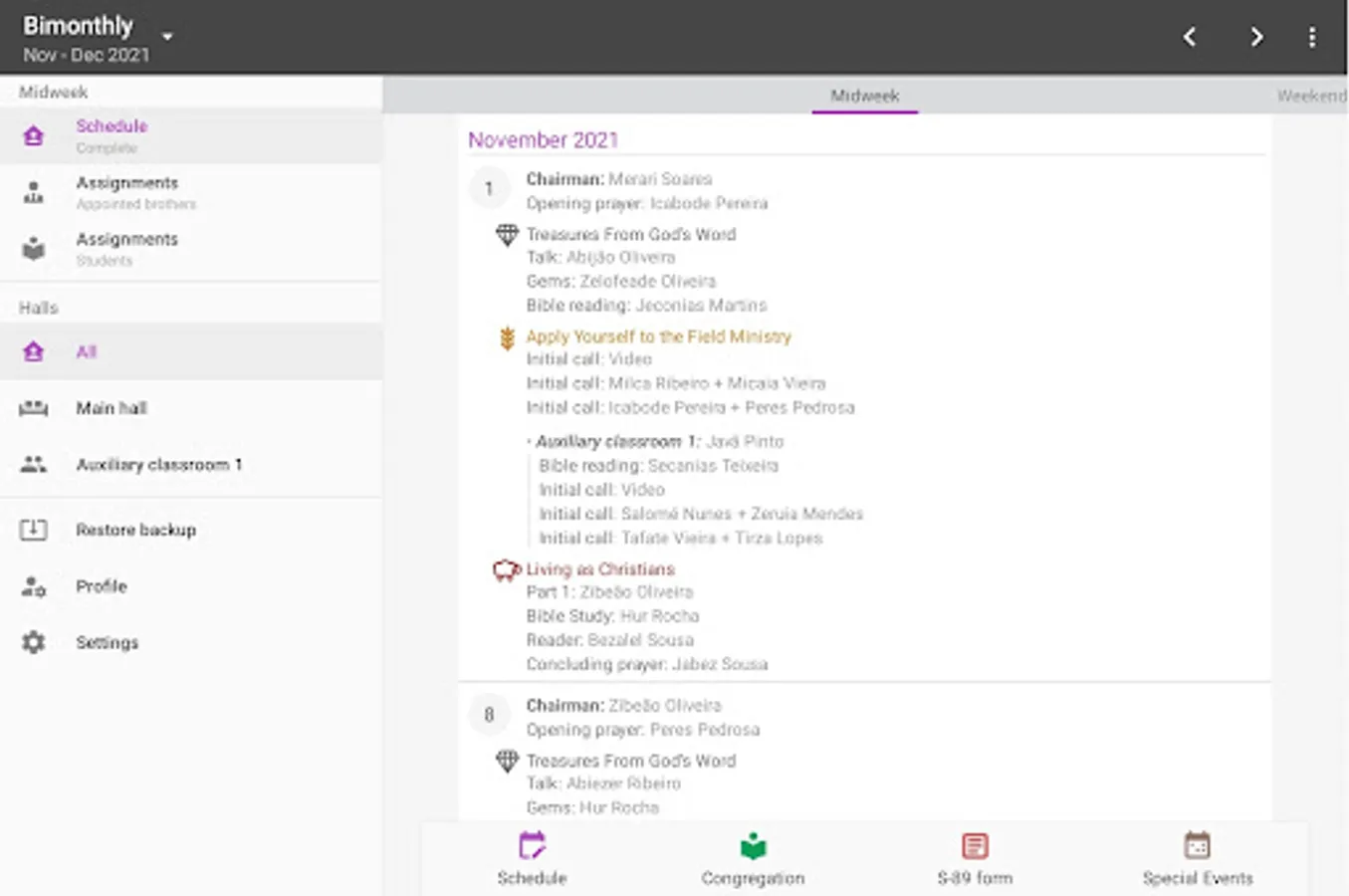Screen dimensions: 1349x896
Task: Open Assignments for Appointed brothers
Action: (x=191, y=192)
